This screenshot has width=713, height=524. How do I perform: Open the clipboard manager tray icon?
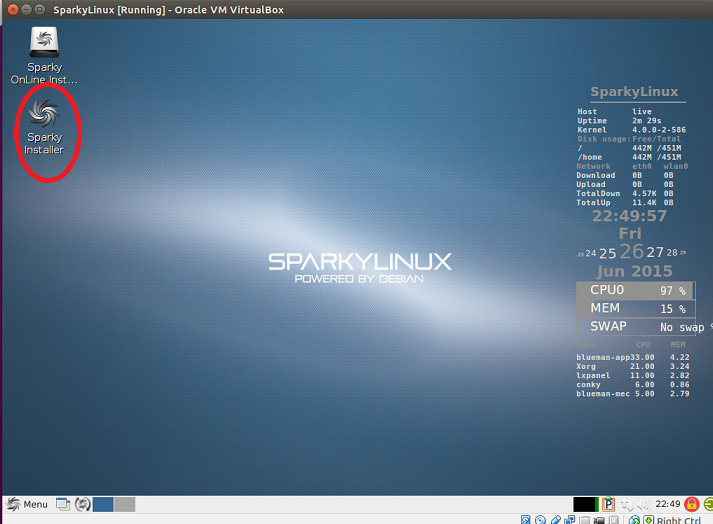[608, 504]
